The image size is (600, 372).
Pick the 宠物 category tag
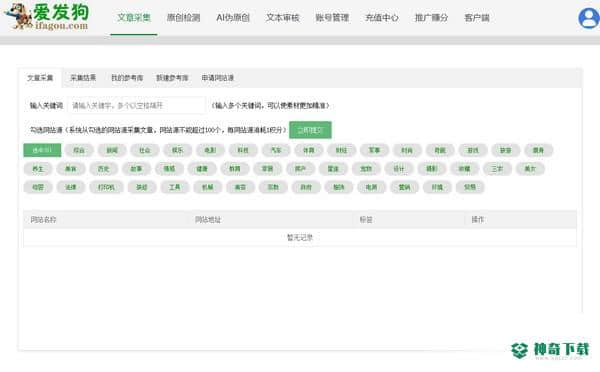coord(366,169)
